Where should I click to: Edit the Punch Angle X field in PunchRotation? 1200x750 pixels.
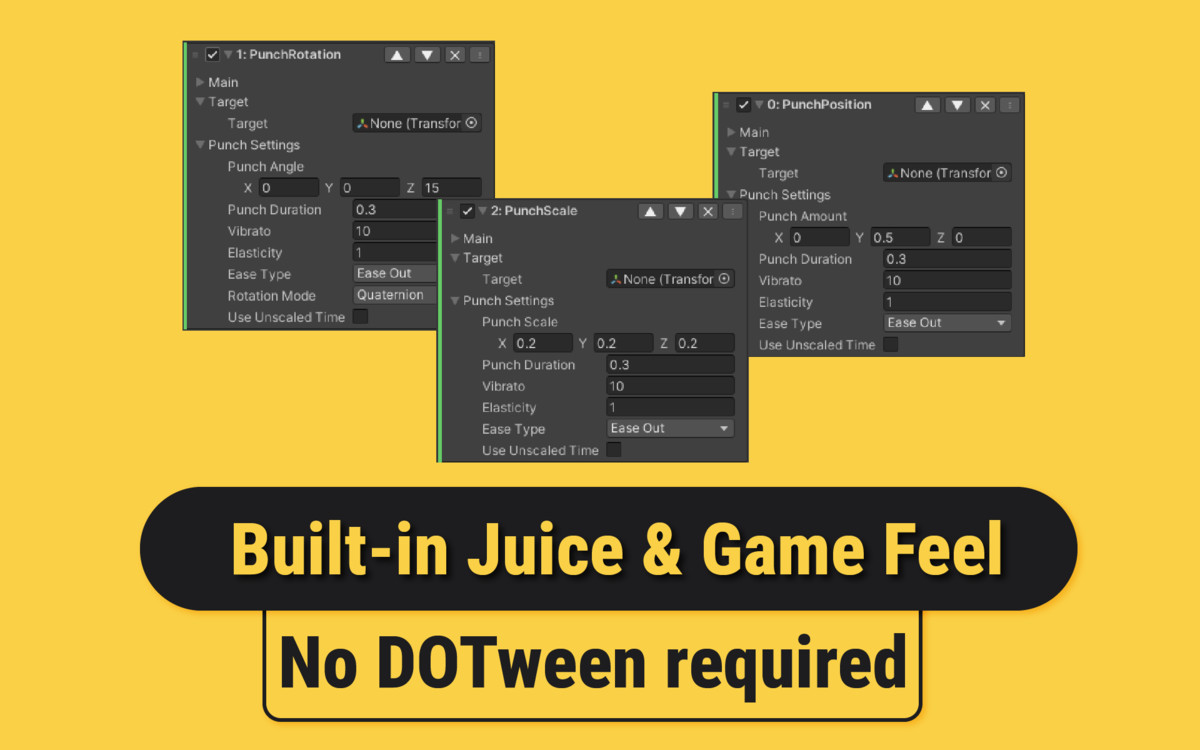(x=289, y=187)
